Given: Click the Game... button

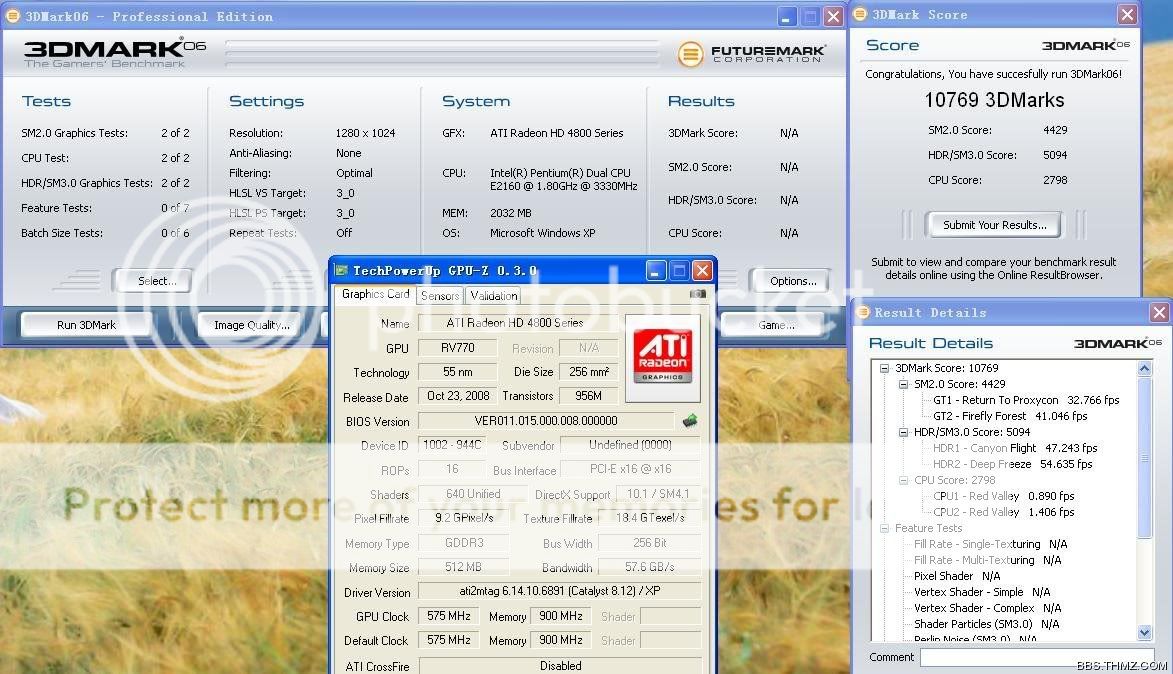Looking at the screenshot, I should point(773,325).
